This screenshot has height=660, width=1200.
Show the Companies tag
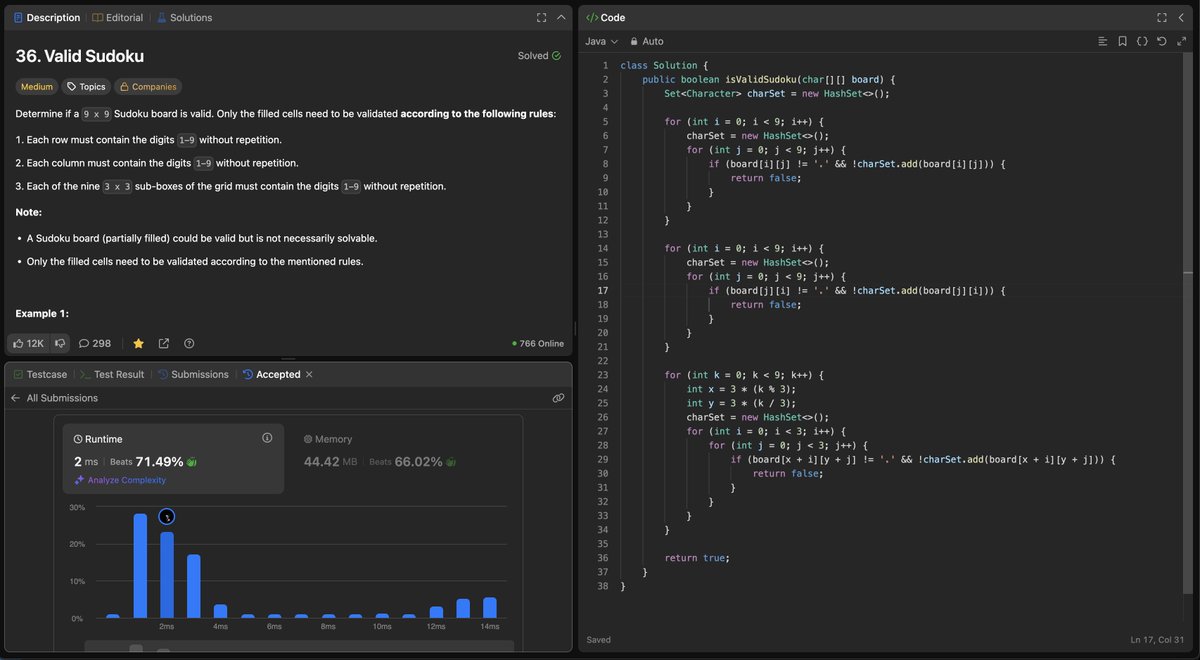[147, 87]
